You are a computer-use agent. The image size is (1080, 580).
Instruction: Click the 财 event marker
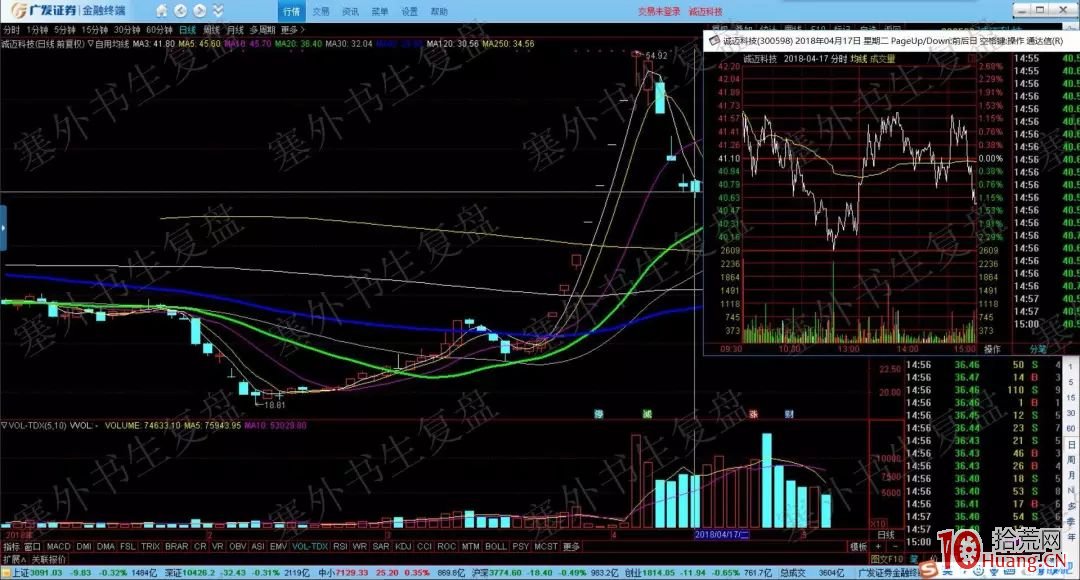coord(789,414)
